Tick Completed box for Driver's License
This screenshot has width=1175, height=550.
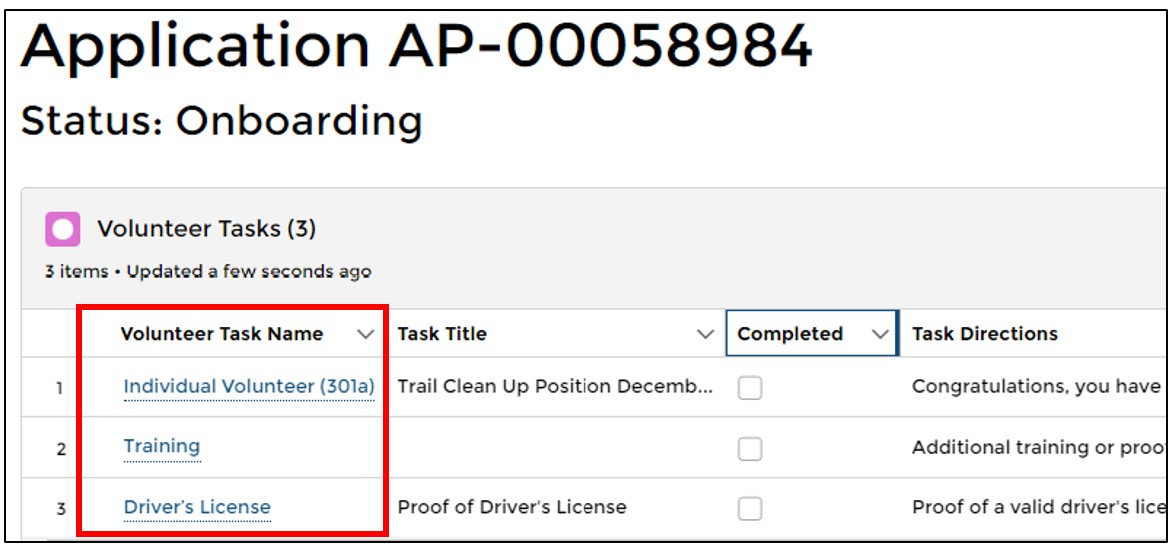(x=749, y=509)
